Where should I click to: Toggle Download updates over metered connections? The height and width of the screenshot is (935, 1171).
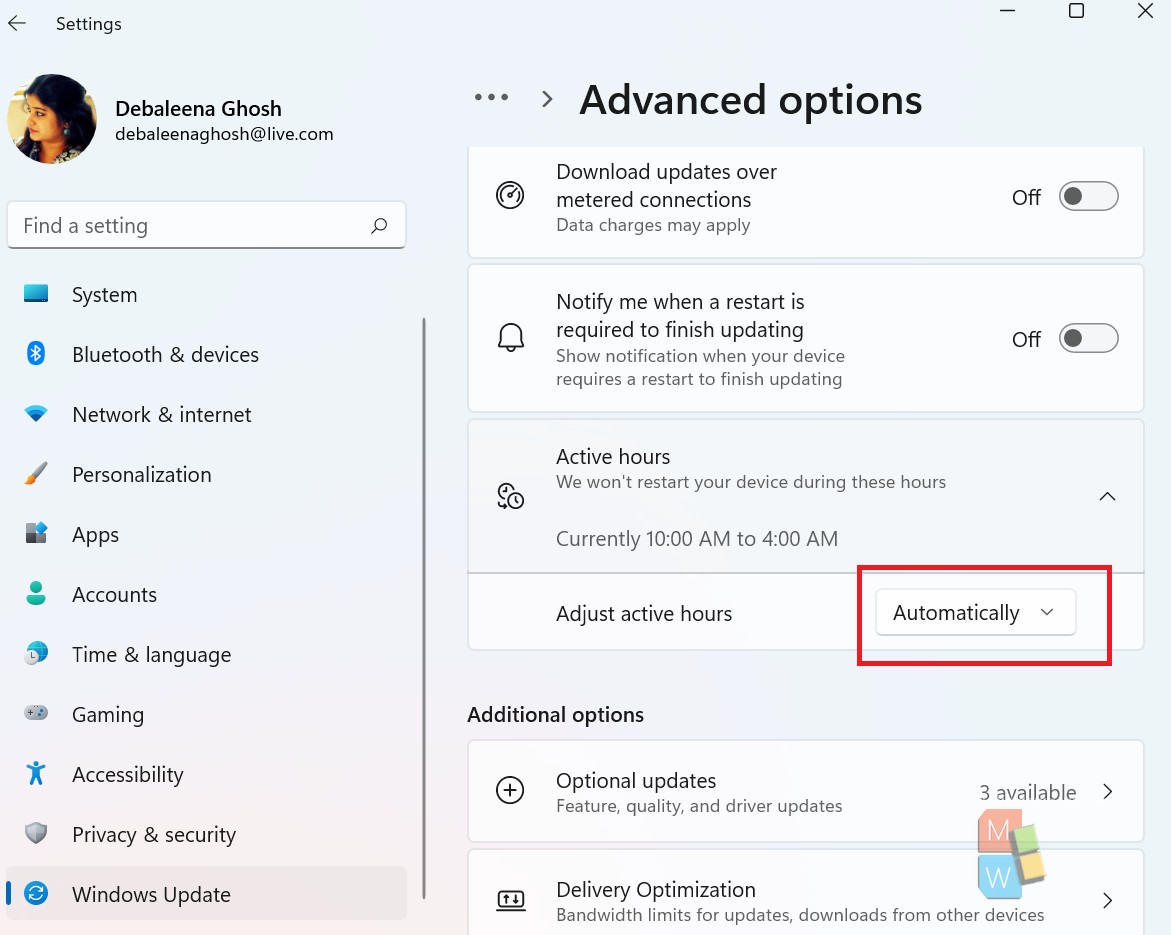(x=1088, y=196)
